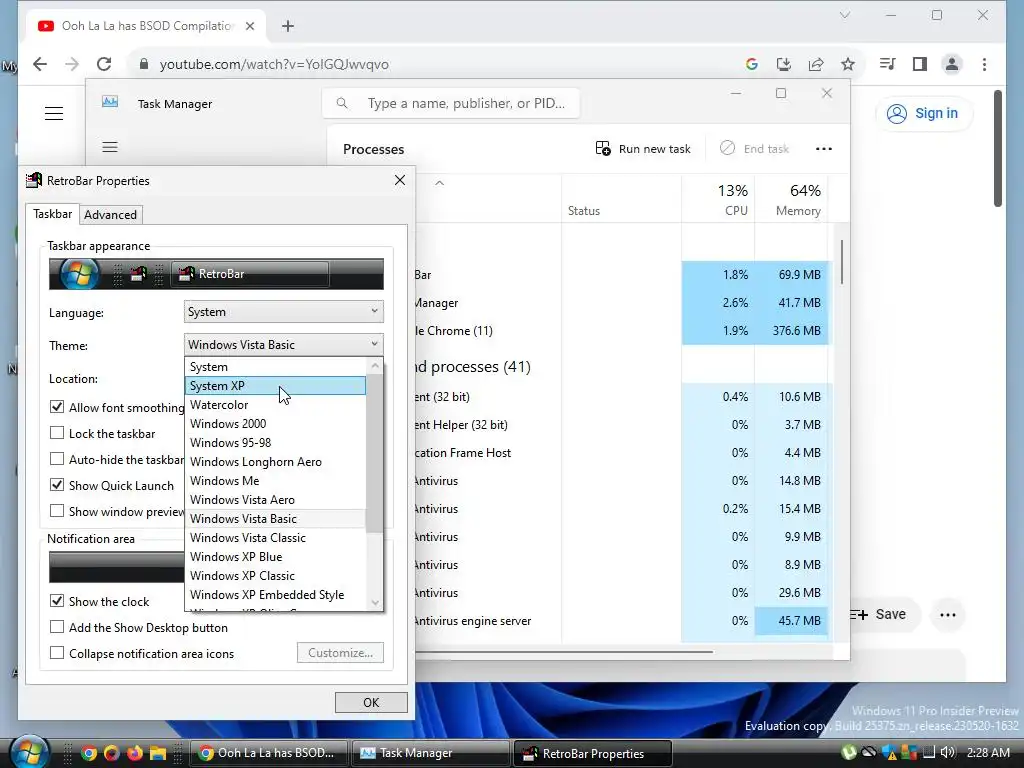
Task: Open the volume icon in system tray
Action: click(x=947, y=753)
